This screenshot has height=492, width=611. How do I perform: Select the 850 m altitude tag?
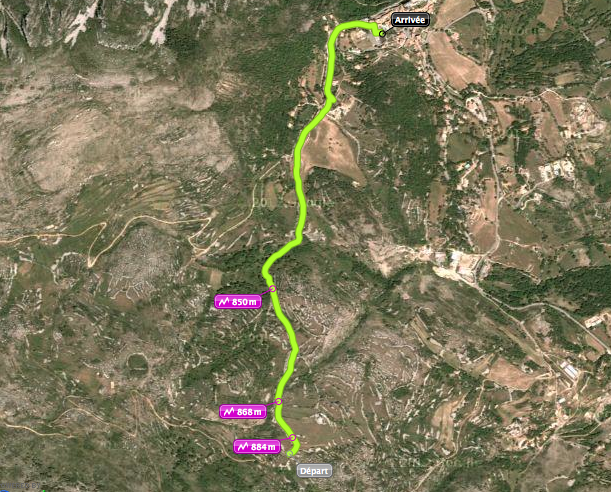point(238,302)
